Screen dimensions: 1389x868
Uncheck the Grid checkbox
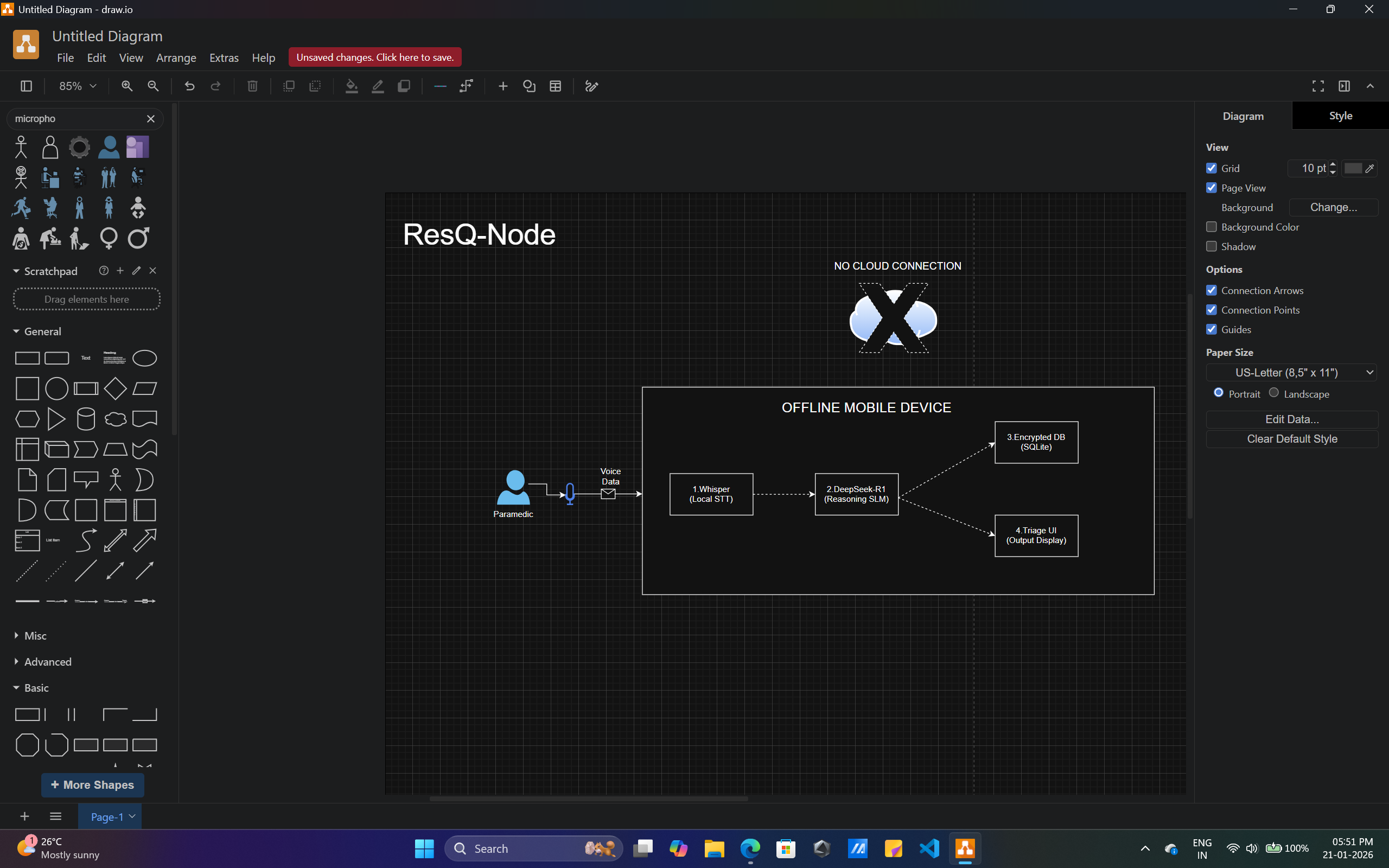tap(1212, 168)
